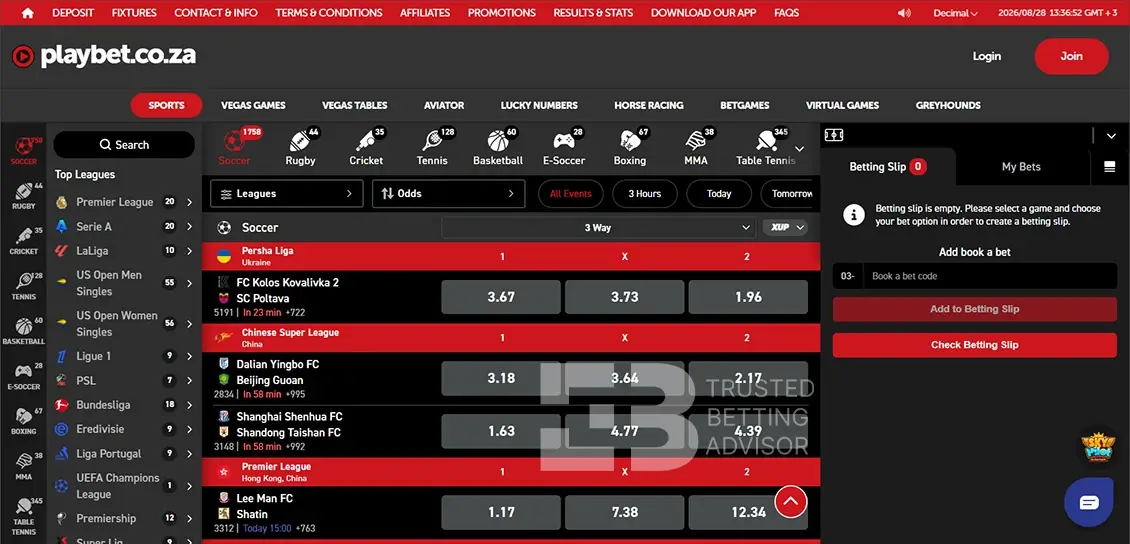This screenshot has height=544, width=1130.
Task: Select the Tomorrow time filter
Action: pos(787,194)
